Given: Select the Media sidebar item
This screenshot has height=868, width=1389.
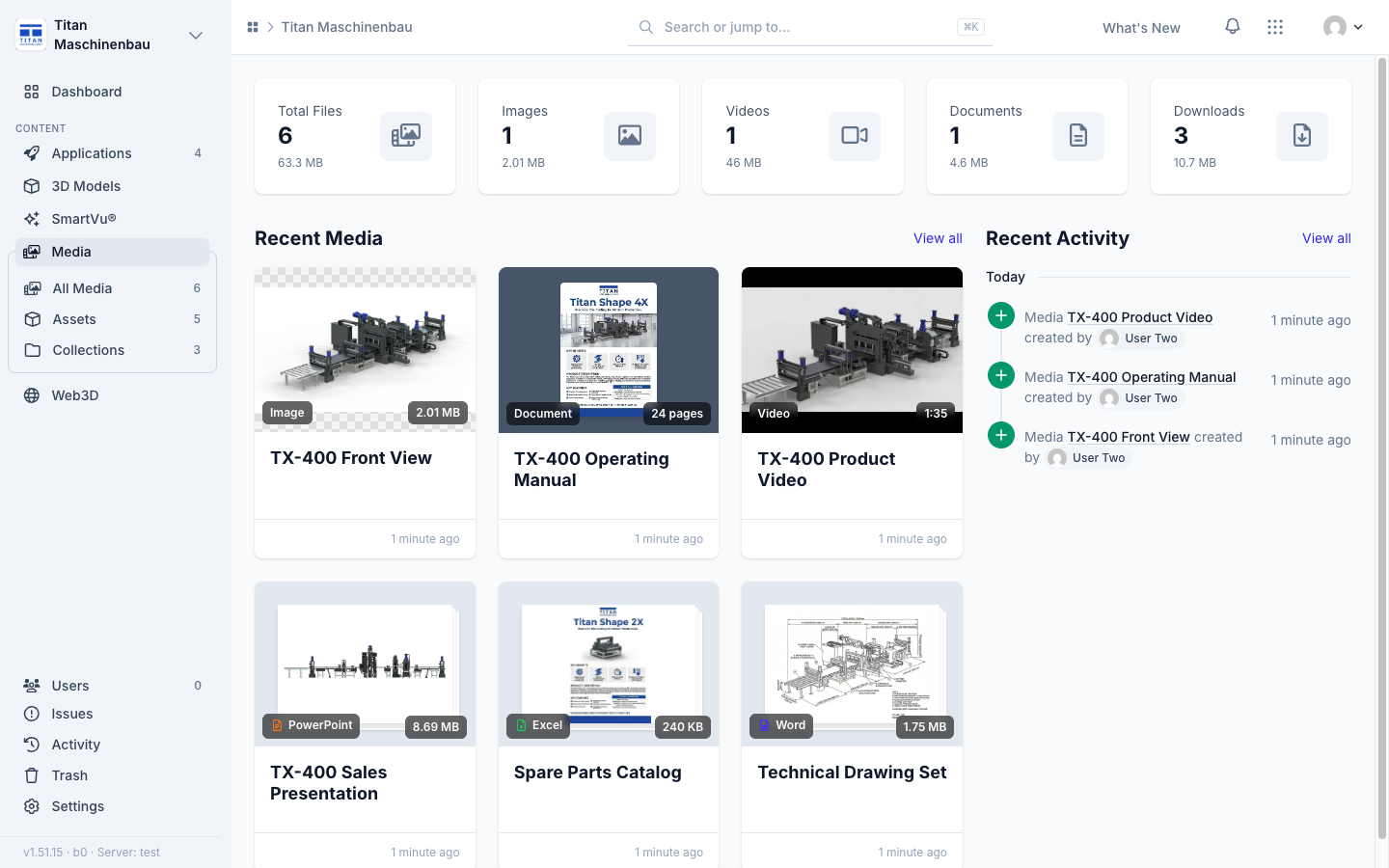Looking at the screenshot, I should [112, 252].
